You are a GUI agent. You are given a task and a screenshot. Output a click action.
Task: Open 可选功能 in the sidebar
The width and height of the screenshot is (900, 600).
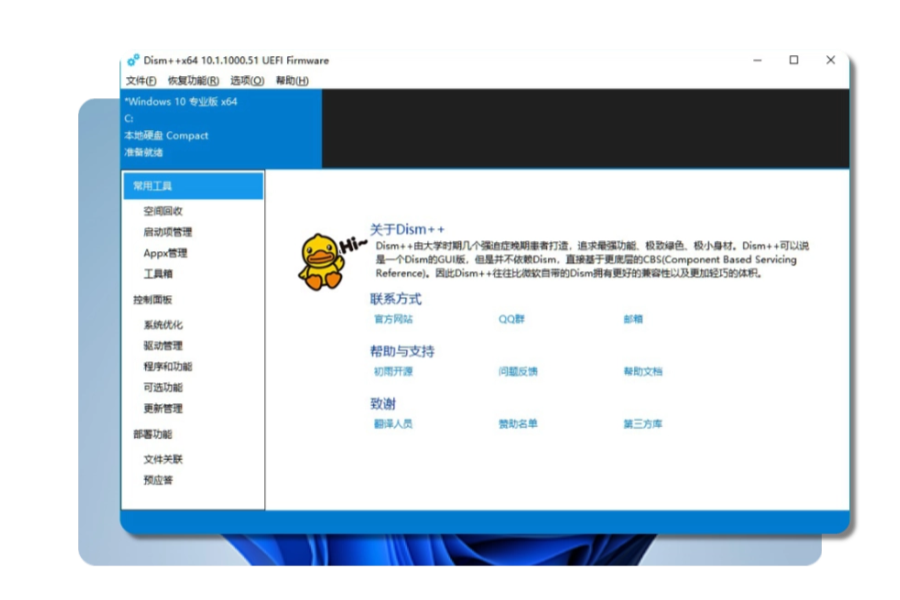[x=163, y=388]
